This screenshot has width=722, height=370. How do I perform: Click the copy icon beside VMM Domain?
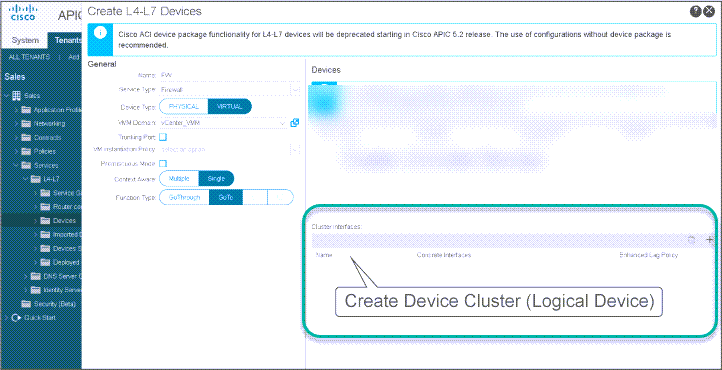tap(295, 123)
